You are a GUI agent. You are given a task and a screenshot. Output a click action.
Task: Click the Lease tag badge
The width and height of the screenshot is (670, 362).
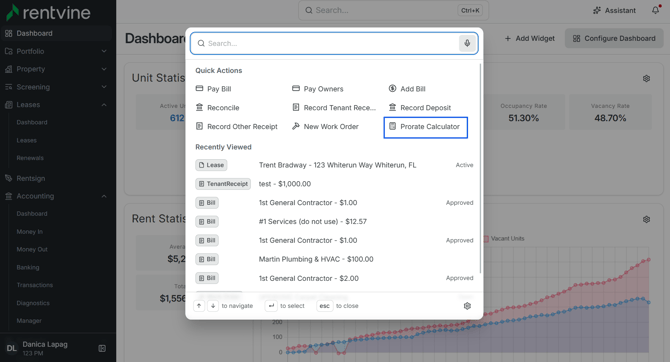coord(211,165)
